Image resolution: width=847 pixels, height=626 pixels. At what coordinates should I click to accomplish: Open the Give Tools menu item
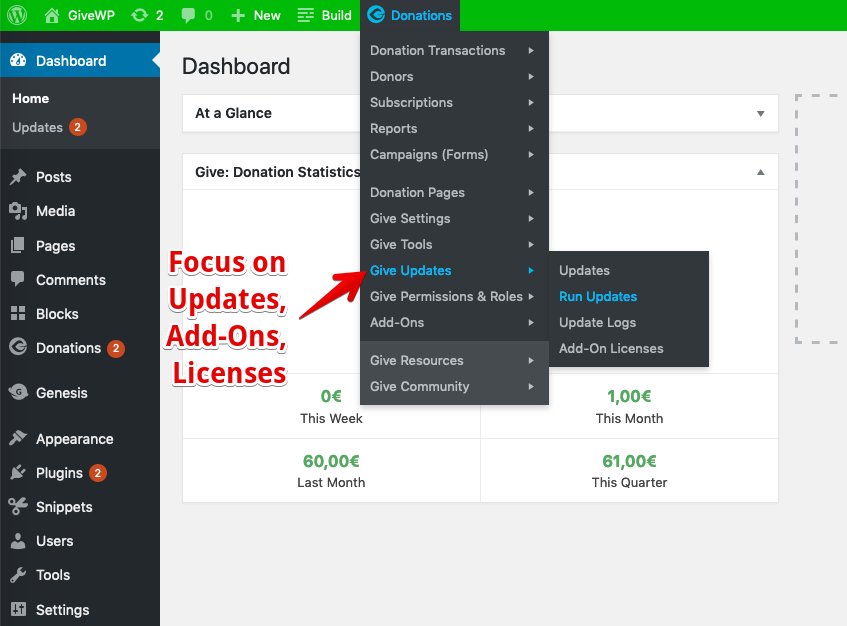(454, 244)
